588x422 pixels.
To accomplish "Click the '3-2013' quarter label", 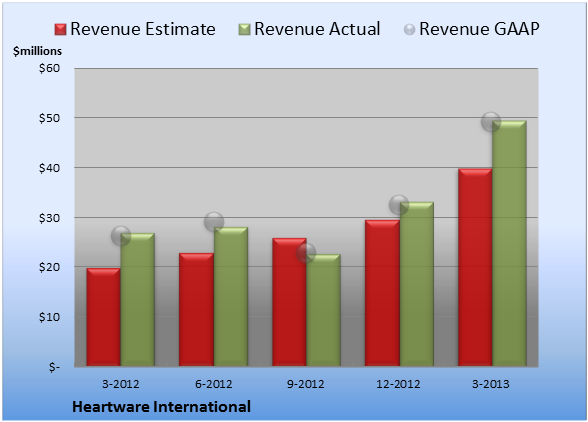I will pos(491,384).
